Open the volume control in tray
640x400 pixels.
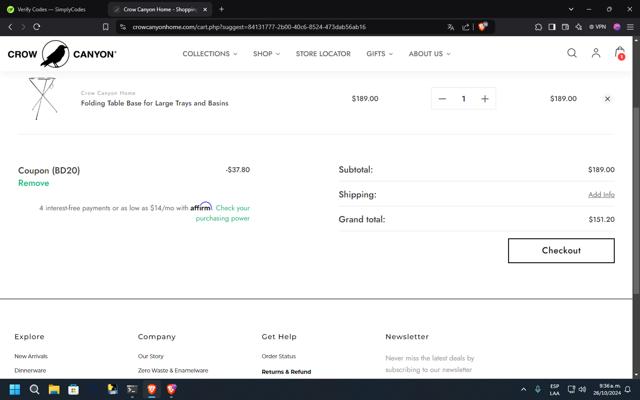(x=582, y=389)
